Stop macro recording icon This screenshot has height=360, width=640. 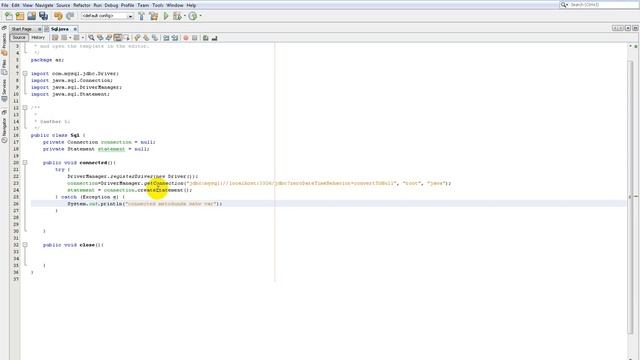click(x=195, y=38)
